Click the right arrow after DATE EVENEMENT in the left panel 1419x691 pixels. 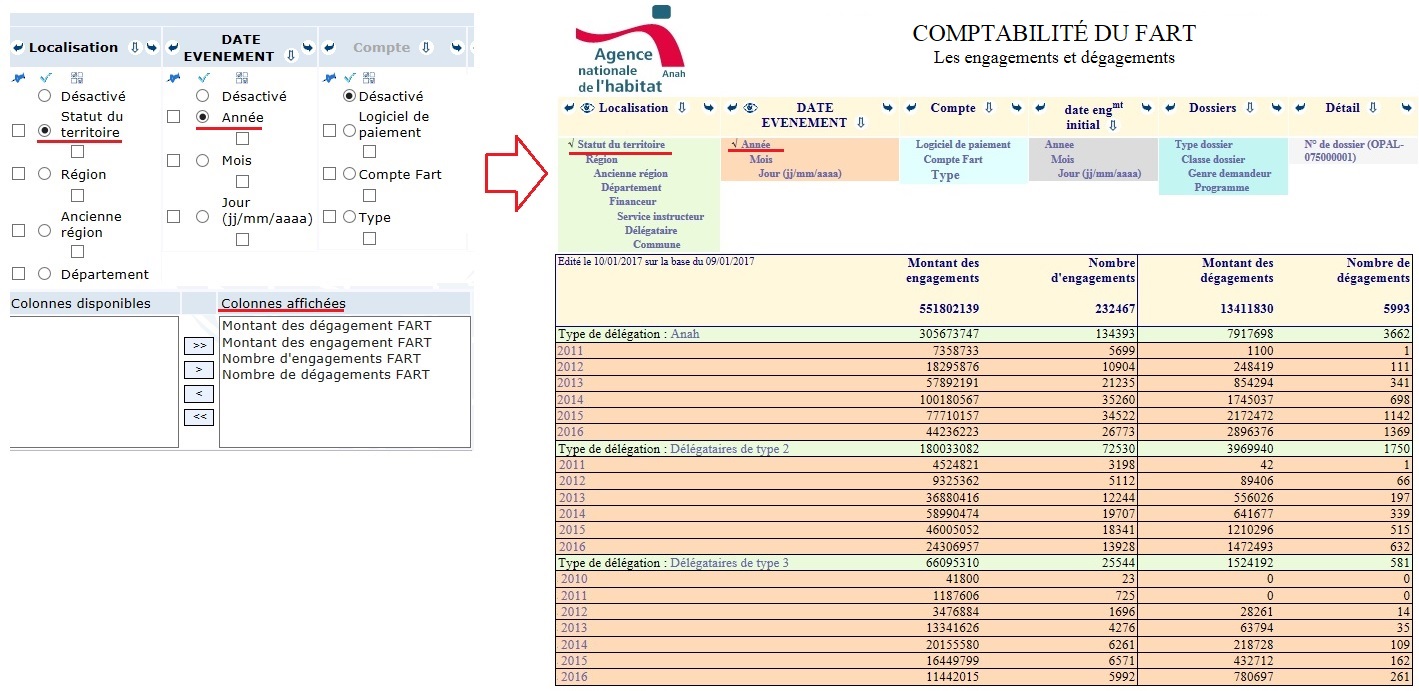tap(307, 47)
